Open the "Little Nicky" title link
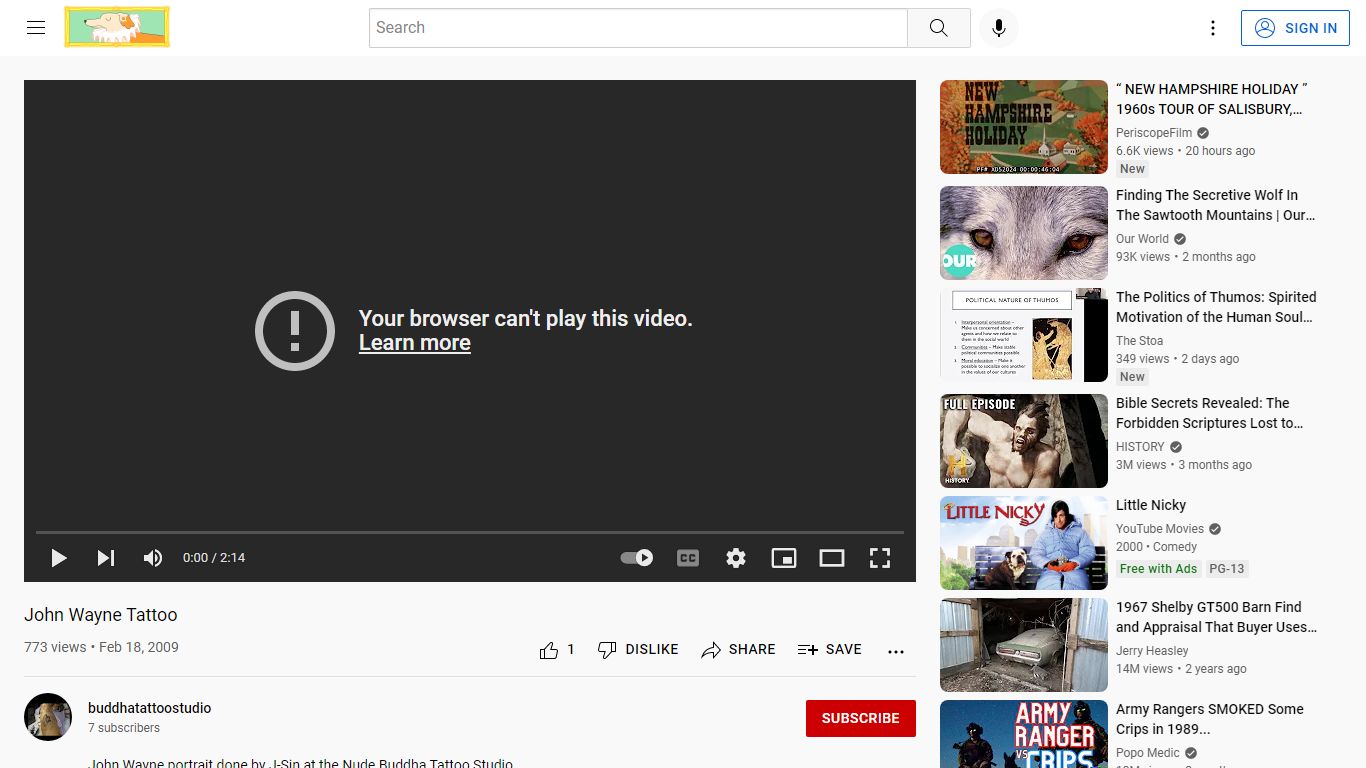This screenshot has width=1366, height=768. coord(1151,505)
